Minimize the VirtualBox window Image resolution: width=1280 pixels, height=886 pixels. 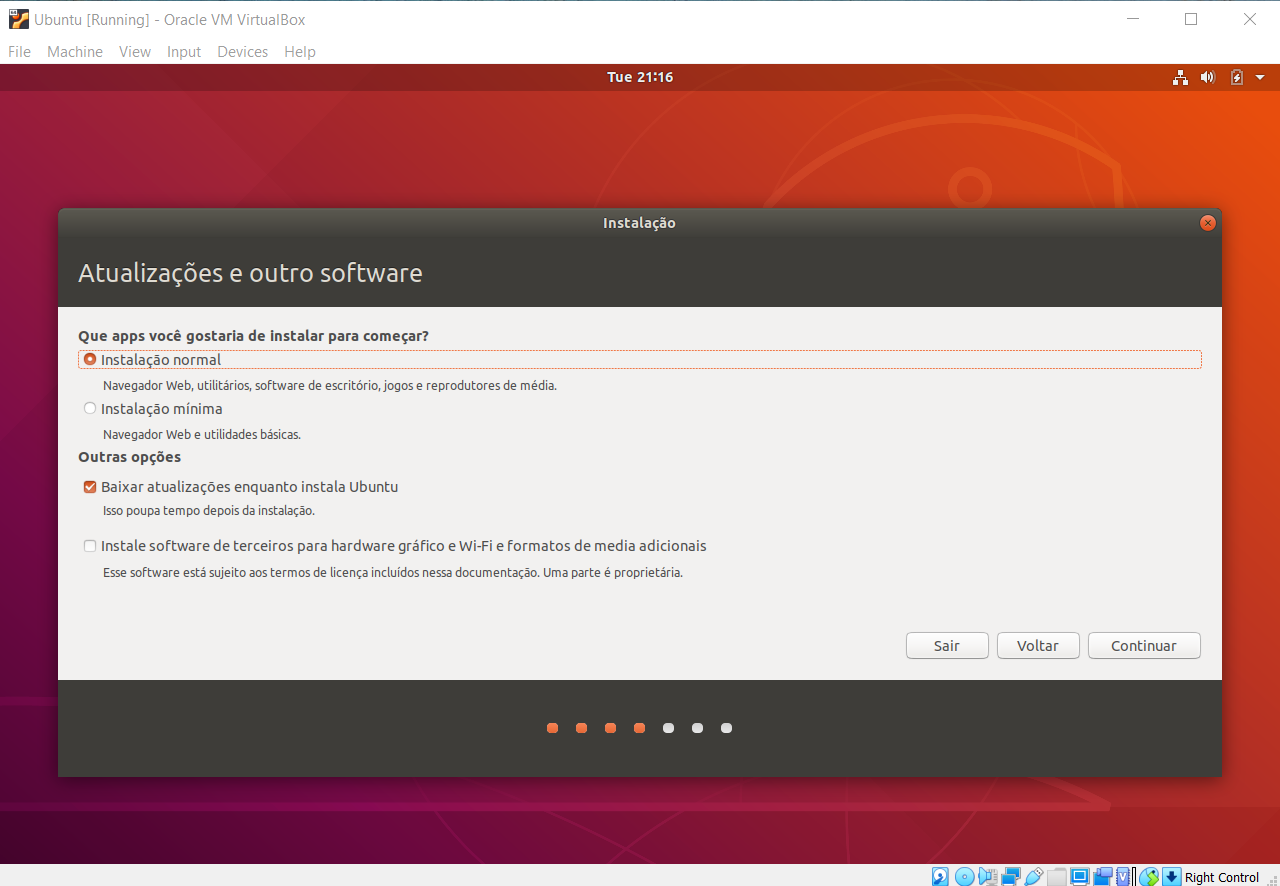(x=1132, y=19)
